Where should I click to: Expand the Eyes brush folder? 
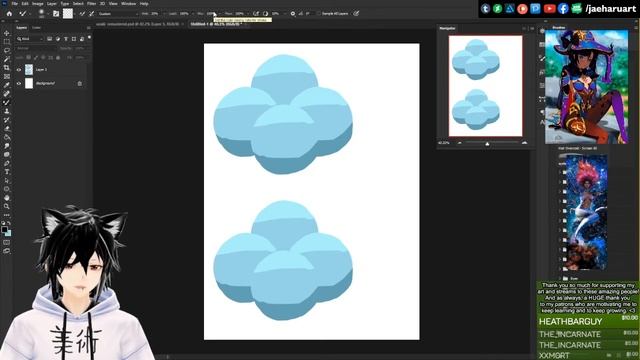point(560,278)
